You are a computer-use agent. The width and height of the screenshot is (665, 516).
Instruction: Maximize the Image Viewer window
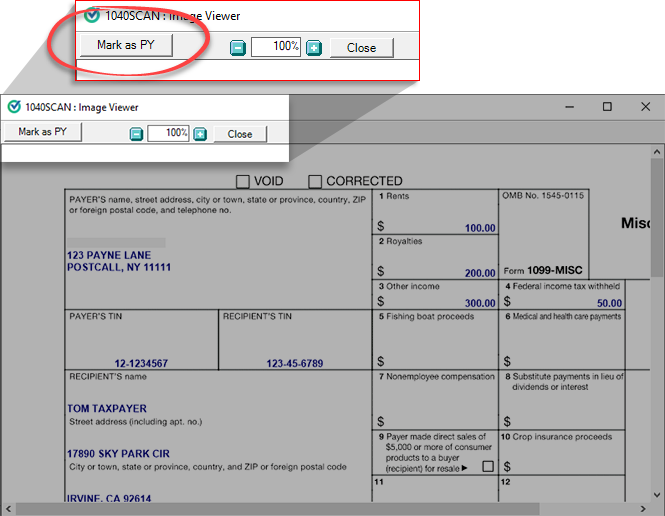[607, 107]
